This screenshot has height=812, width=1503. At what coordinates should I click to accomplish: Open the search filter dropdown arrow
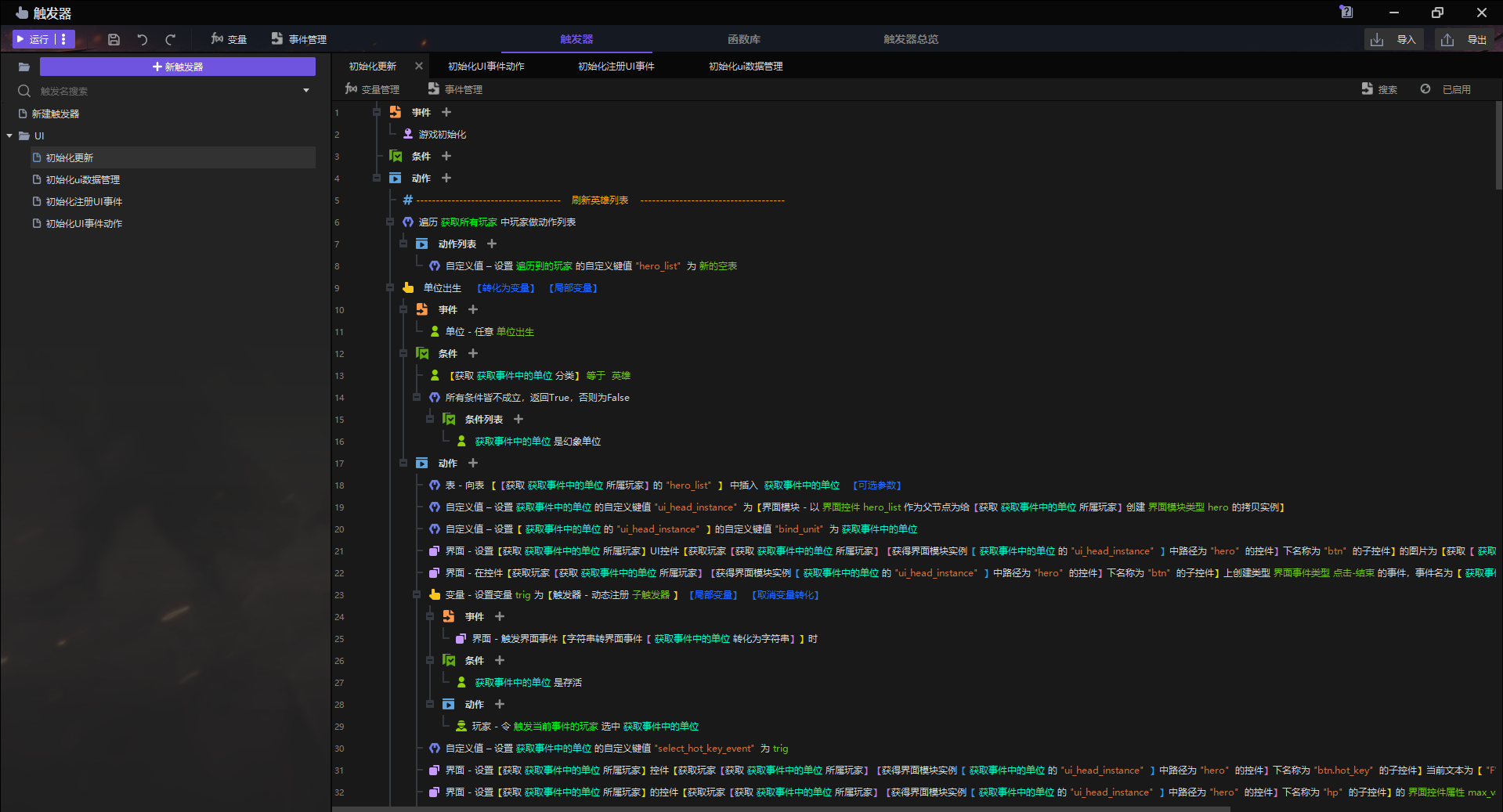(306, 91)
